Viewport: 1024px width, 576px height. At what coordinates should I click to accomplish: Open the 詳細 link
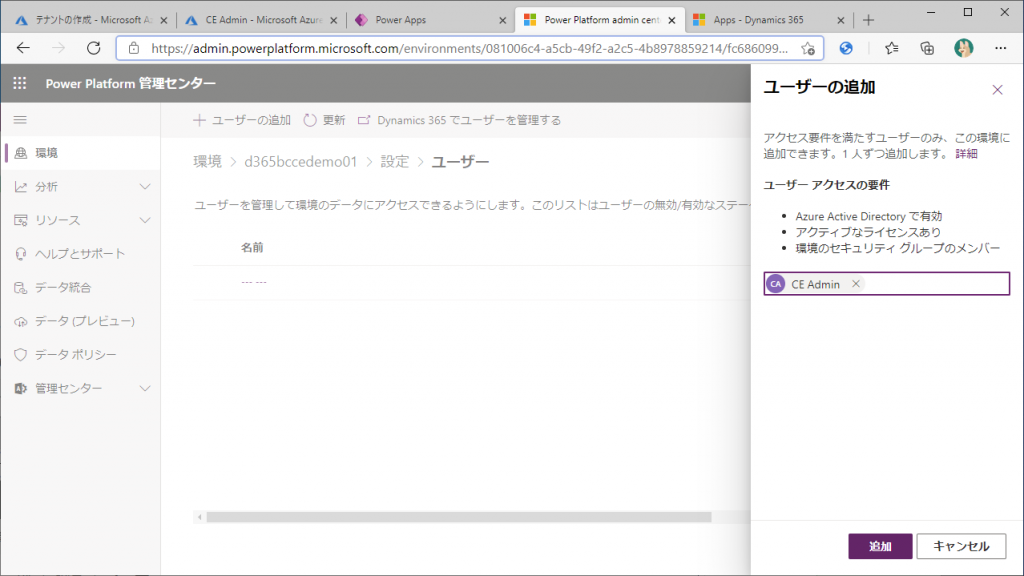966,154
